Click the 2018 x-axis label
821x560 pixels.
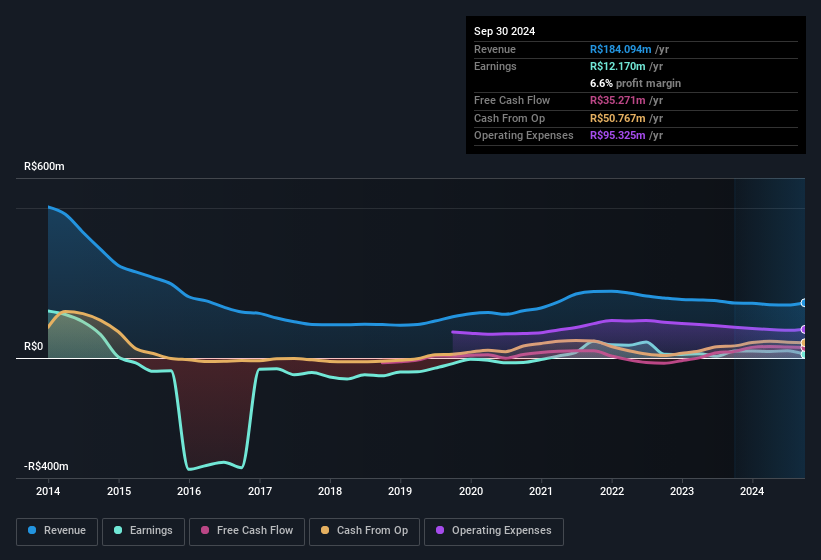[x=330, y=491]
